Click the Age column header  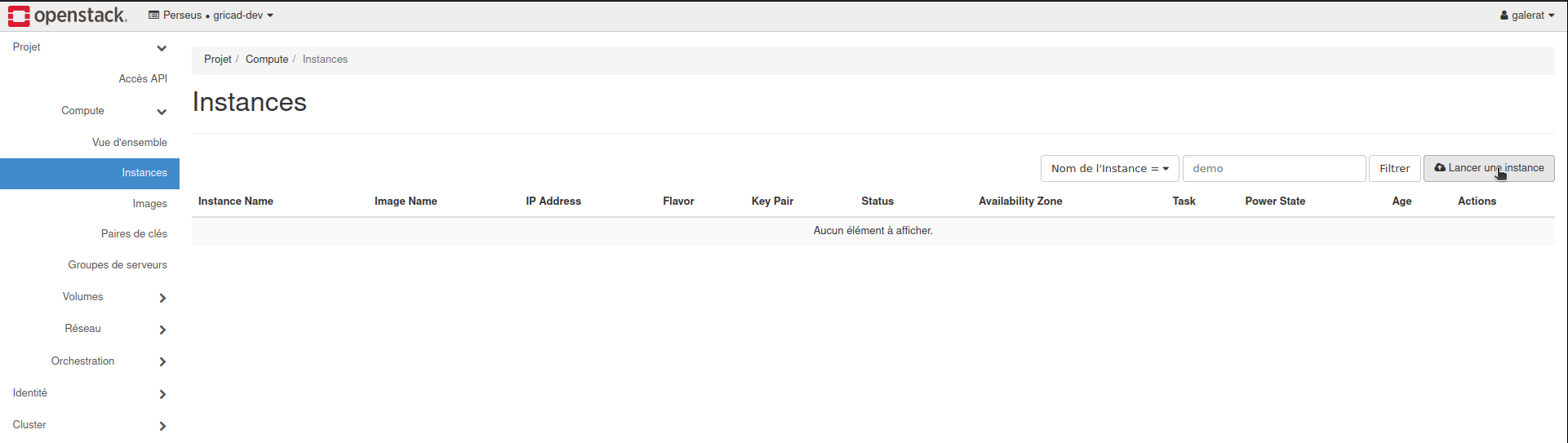click(1401, 202)
